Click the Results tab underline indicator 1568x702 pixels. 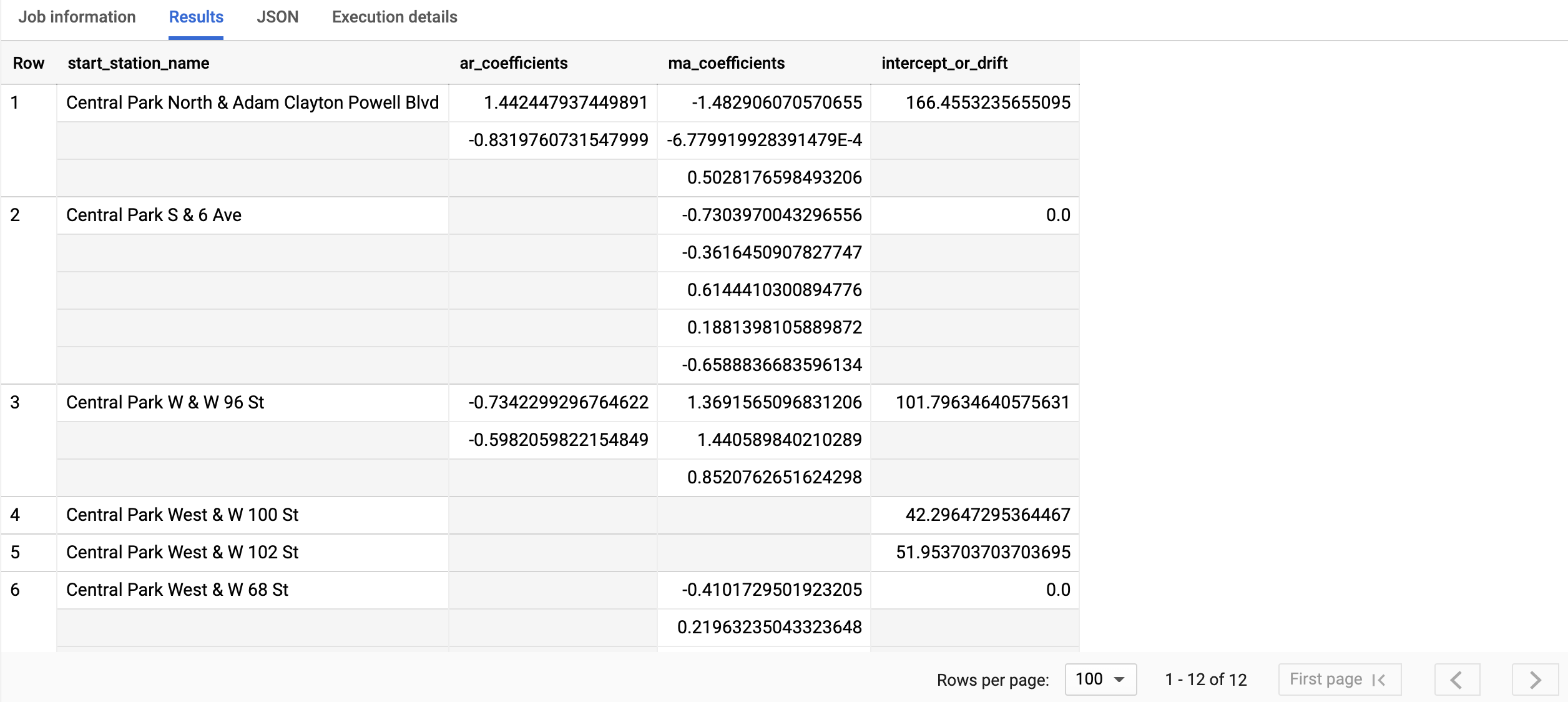[x=196, y=38]
